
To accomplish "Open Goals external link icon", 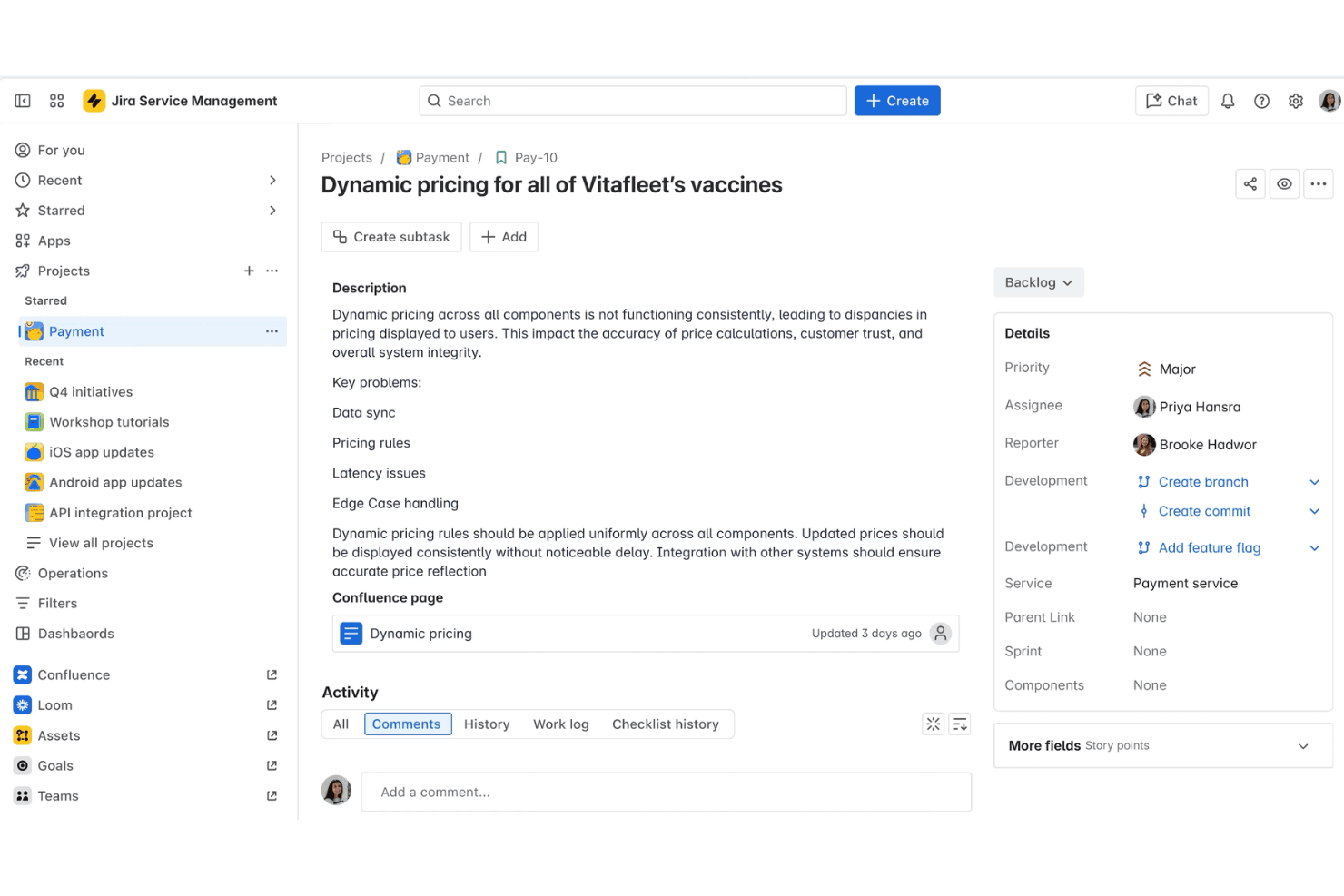I will [272, 765].
